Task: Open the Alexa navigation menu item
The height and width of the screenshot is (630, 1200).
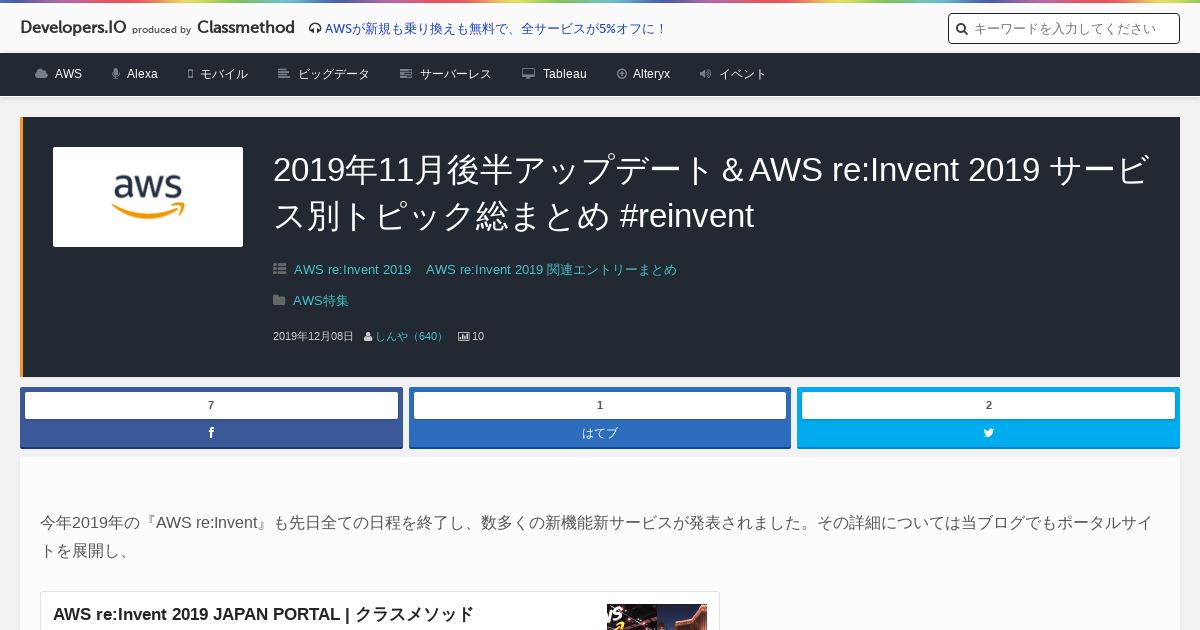Action: [142, 74]
